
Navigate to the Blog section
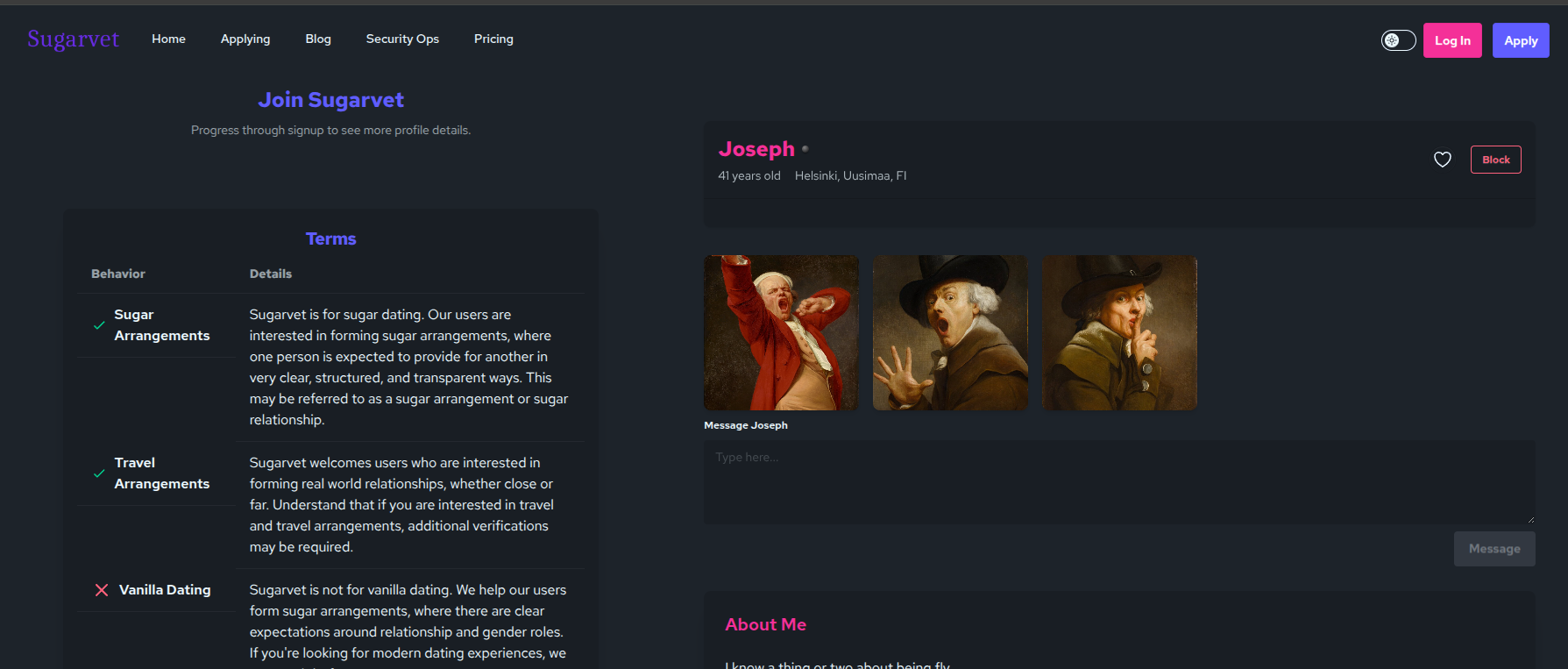click(318, 39)
